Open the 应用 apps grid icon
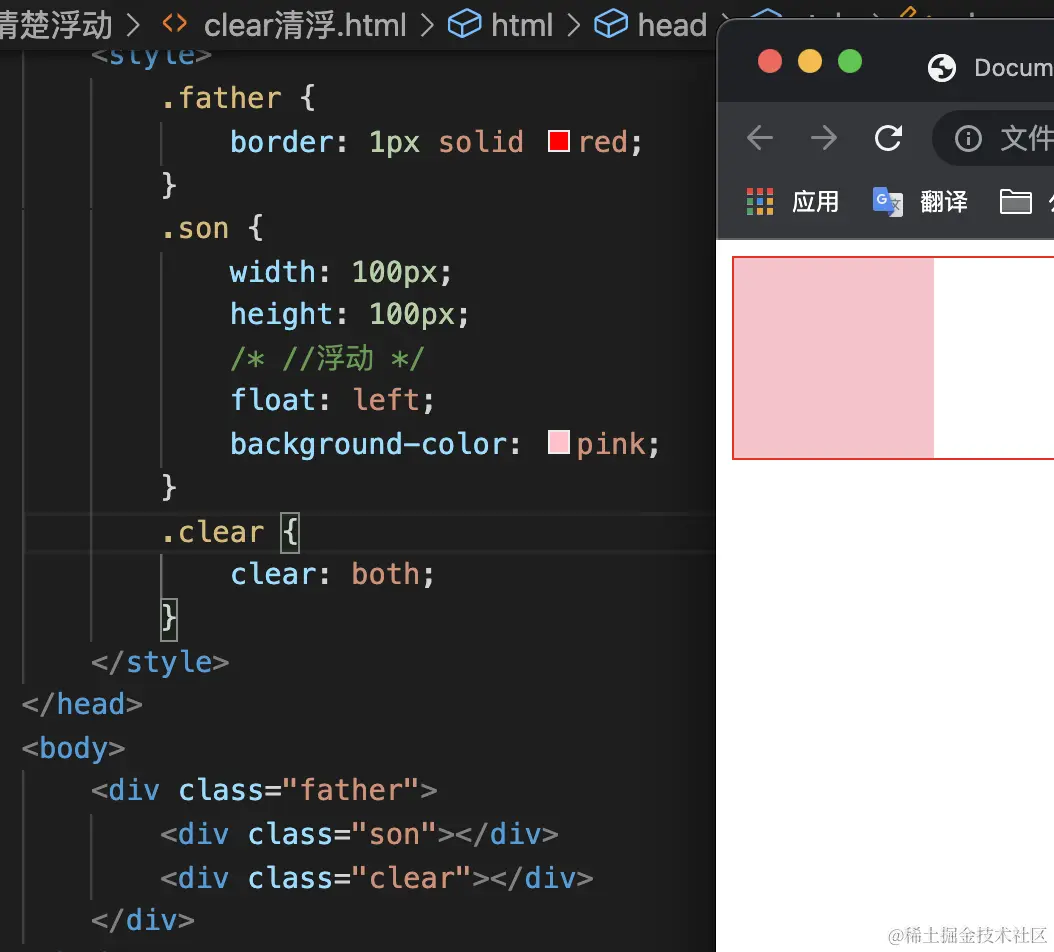1054x952 pixels. click(760, 202)
